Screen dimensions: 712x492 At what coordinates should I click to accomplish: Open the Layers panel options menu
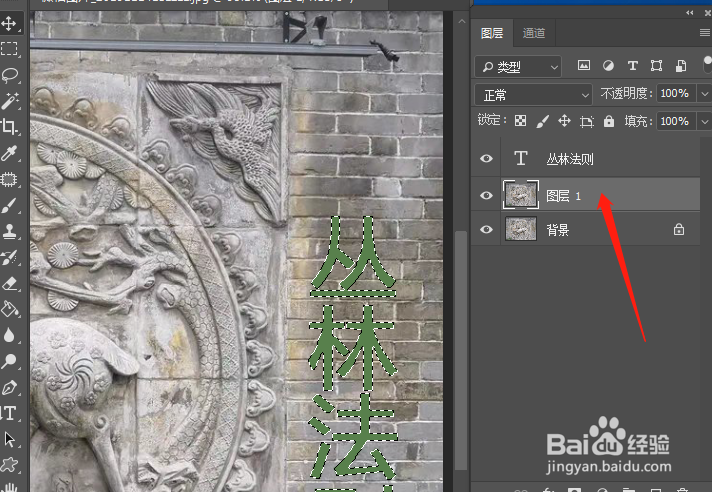(x=705, y=33)
